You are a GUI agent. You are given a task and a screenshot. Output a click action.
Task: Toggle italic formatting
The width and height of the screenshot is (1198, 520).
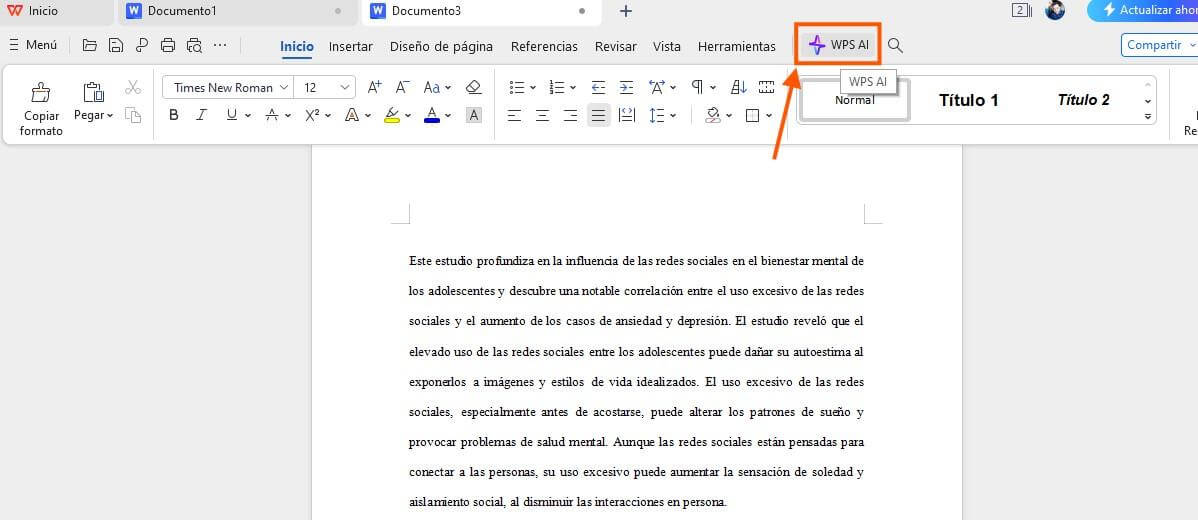coord(201,115)
